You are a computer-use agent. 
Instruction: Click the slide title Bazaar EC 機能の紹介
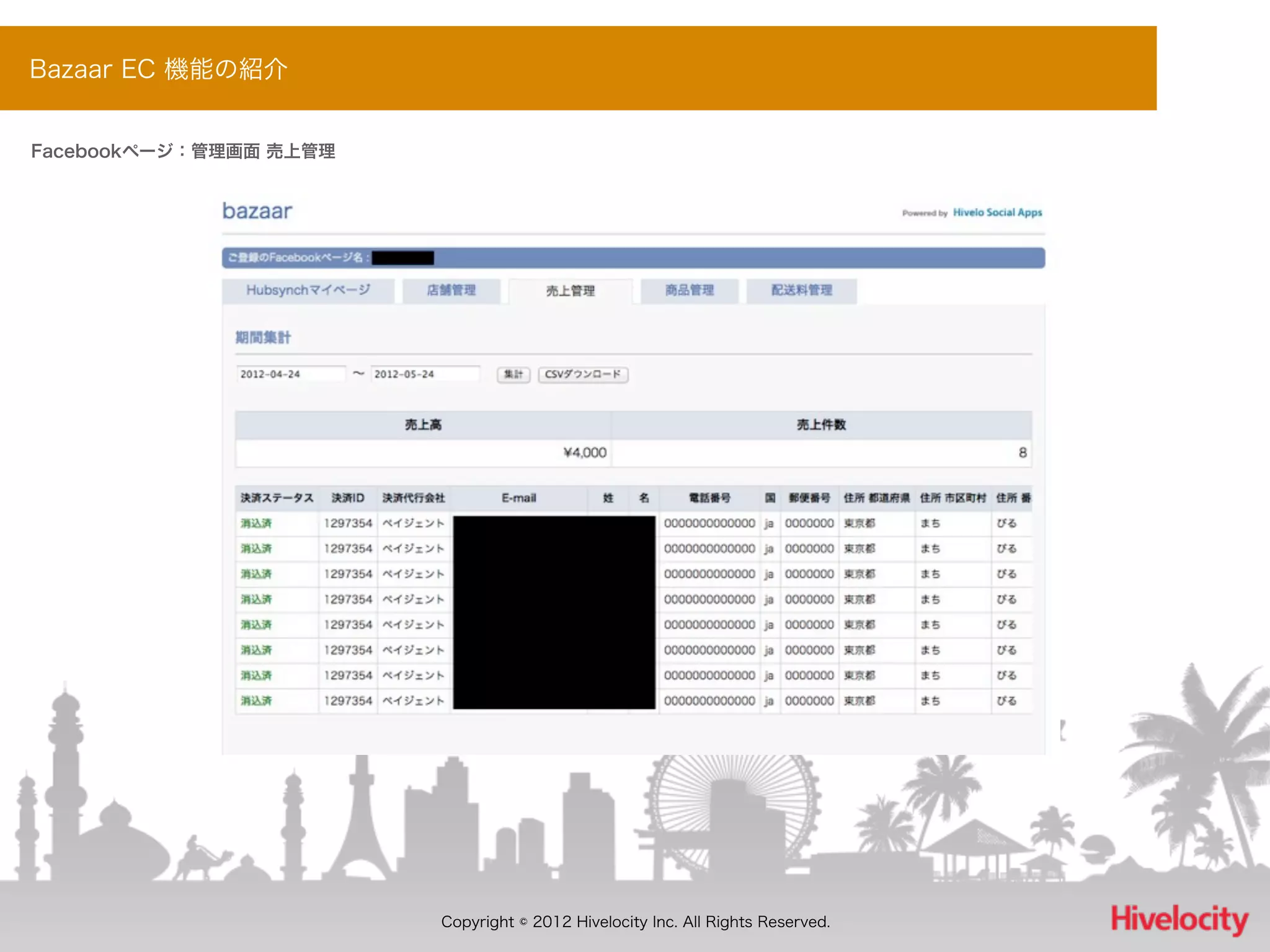(x=159, y=69)
